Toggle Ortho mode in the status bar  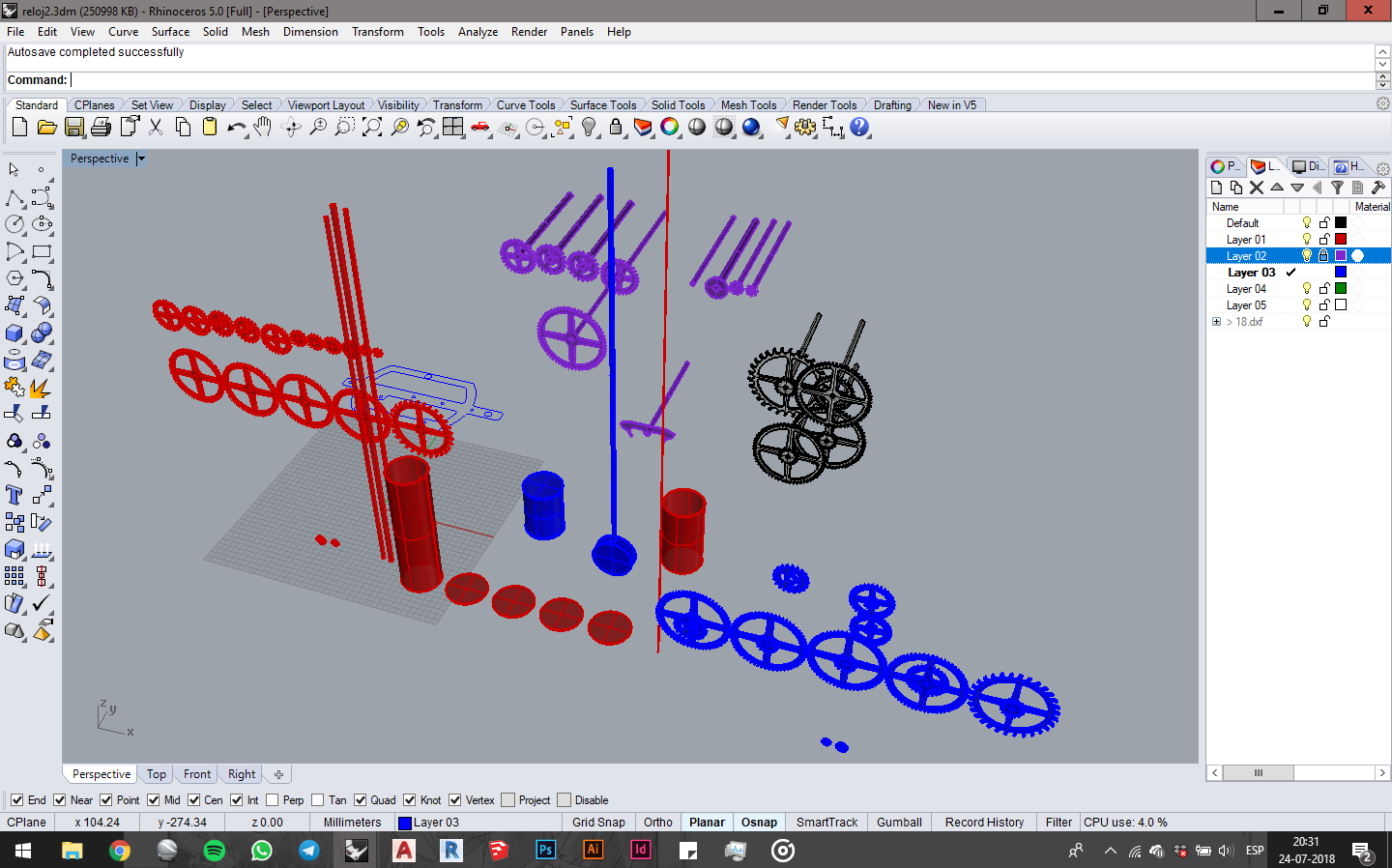tap(658, 823)
